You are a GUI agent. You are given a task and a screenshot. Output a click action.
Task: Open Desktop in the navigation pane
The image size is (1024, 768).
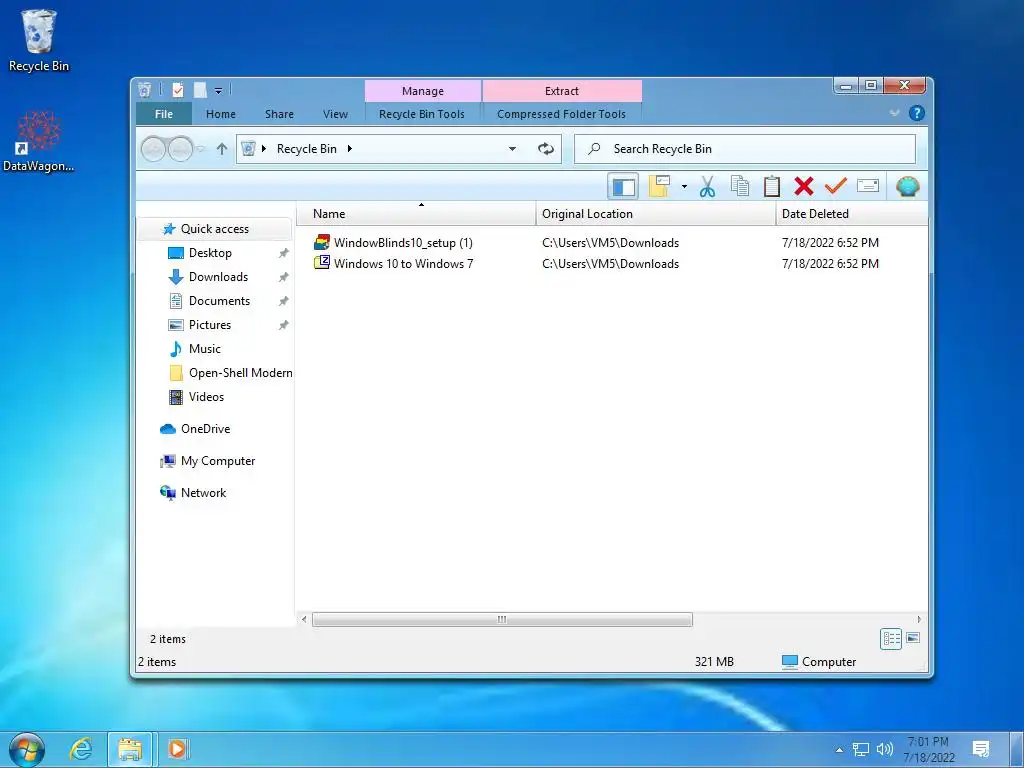210,253
